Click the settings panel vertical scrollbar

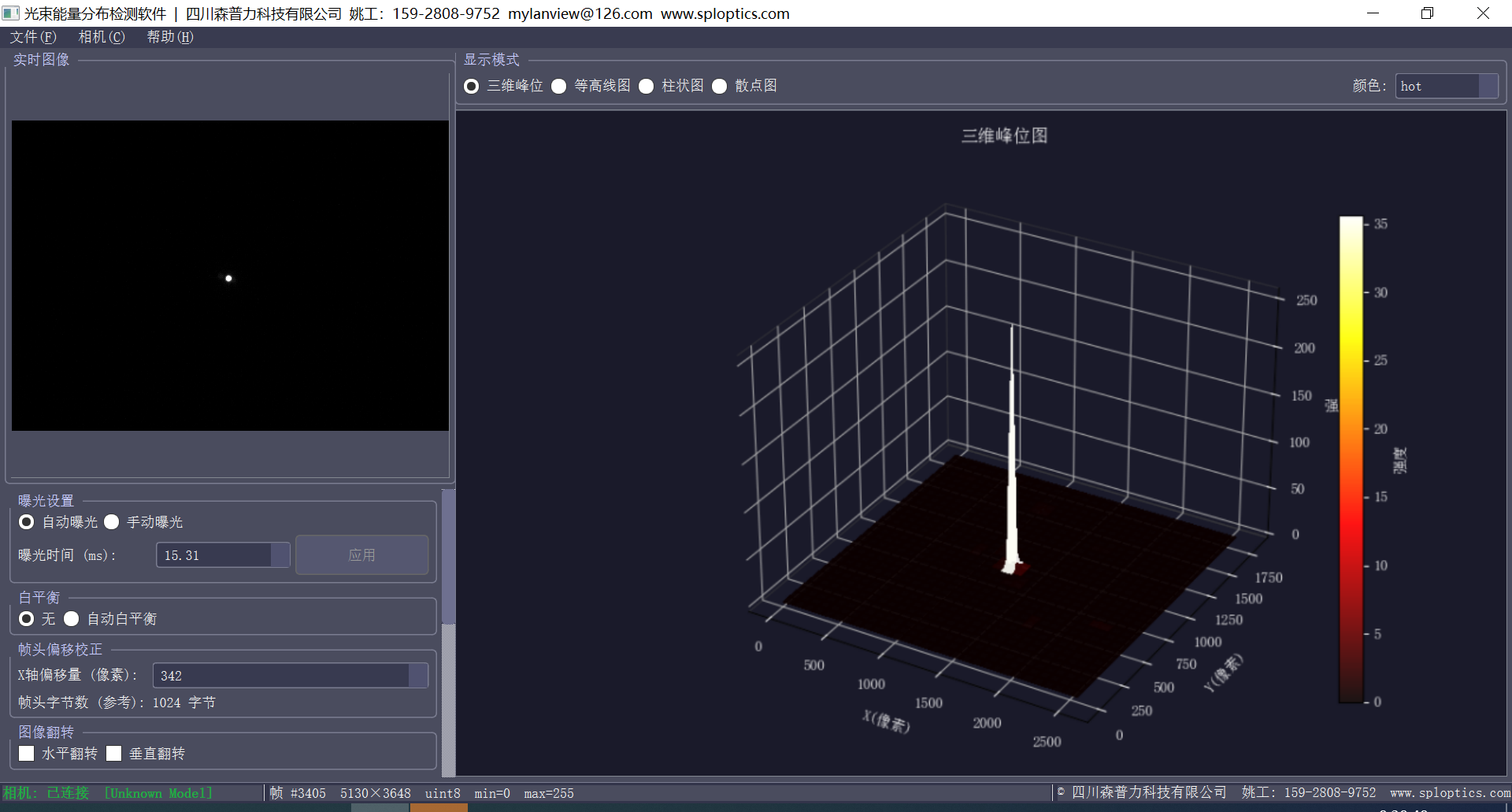(x=448, y=555)
